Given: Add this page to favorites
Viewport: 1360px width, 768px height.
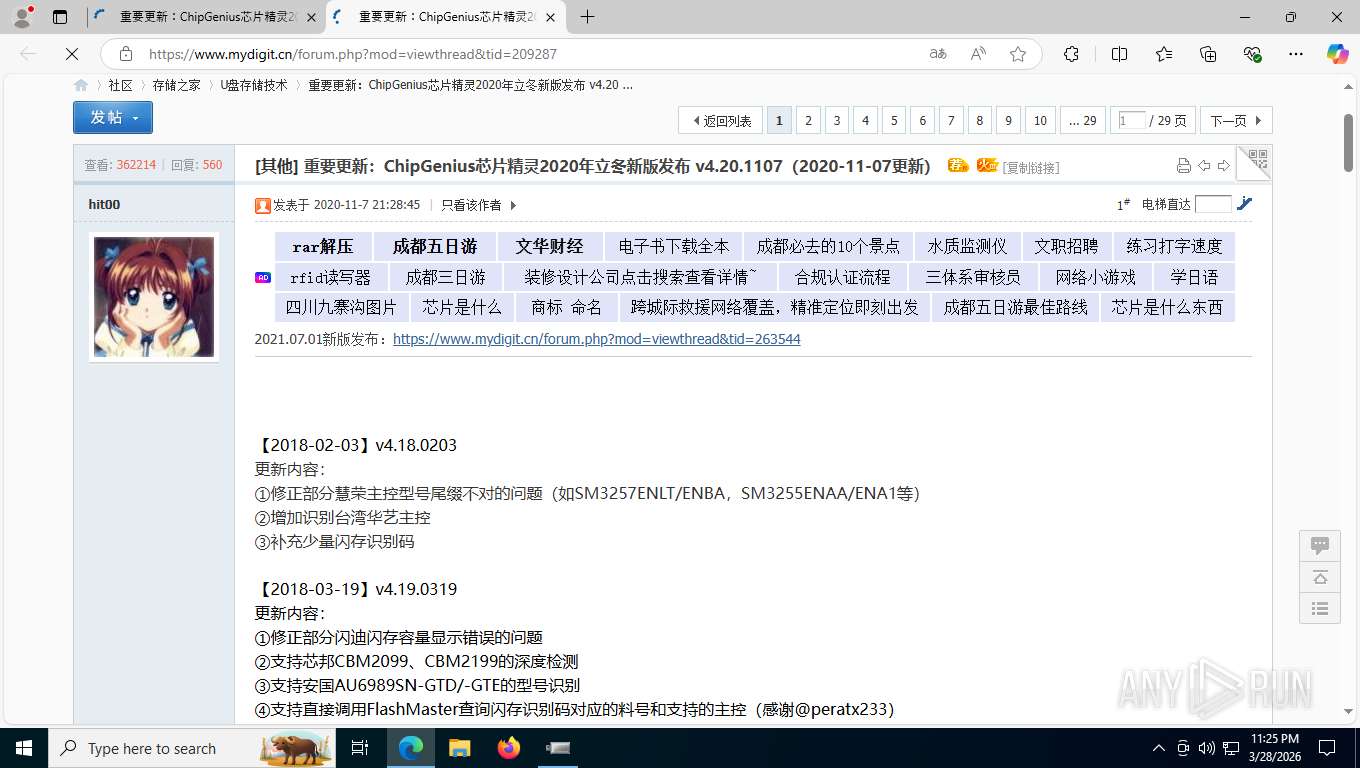Looking at the screenshot, I should (1018, 54).
